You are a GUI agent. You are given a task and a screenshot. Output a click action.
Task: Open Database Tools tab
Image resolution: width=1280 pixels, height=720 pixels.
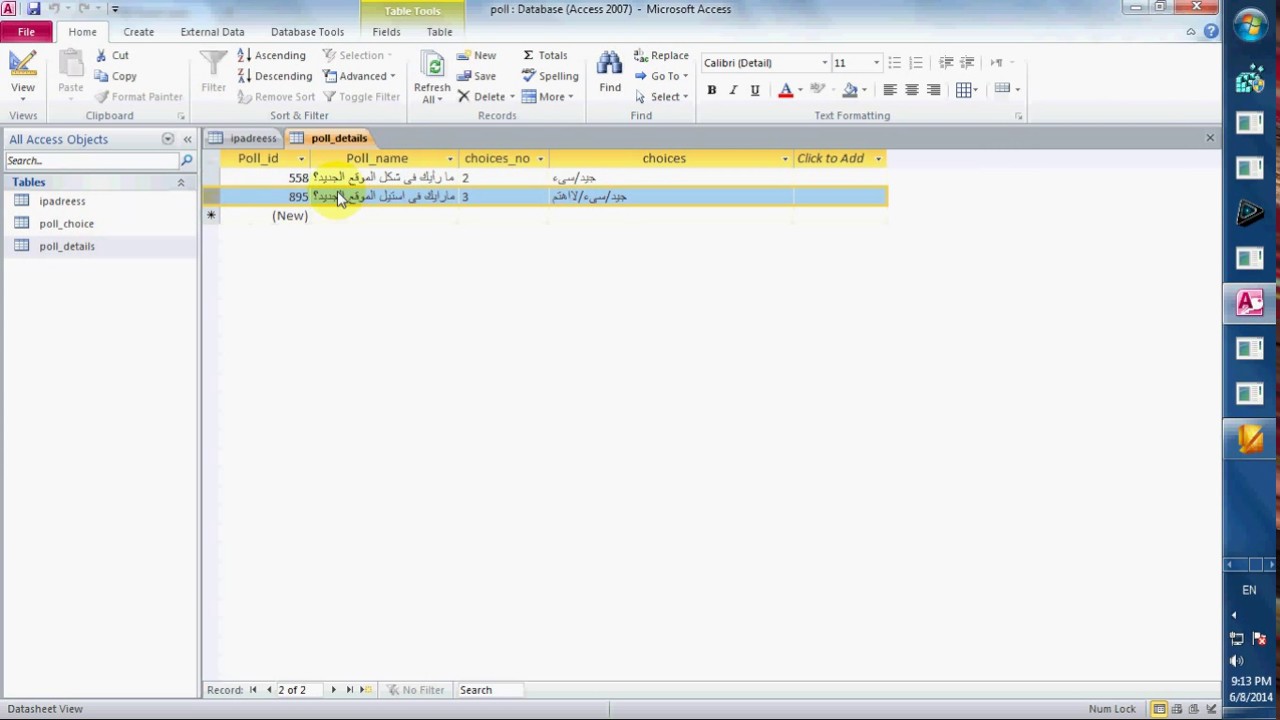coord(307,32)
